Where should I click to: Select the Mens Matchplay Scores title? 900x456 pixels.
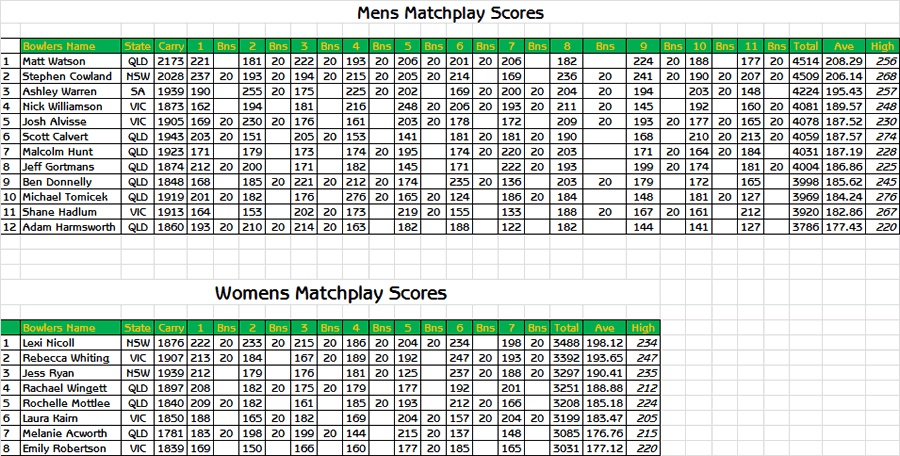coord(450,13)
